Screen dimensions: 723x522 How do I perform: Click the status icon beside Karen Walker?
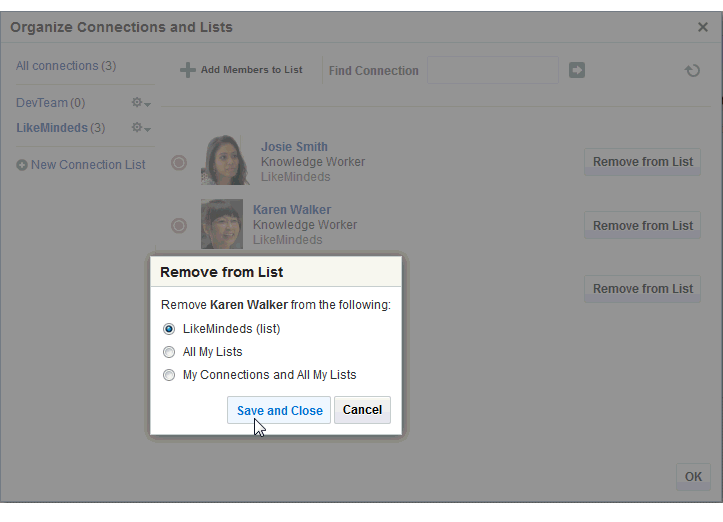click(x=179, y=225)
